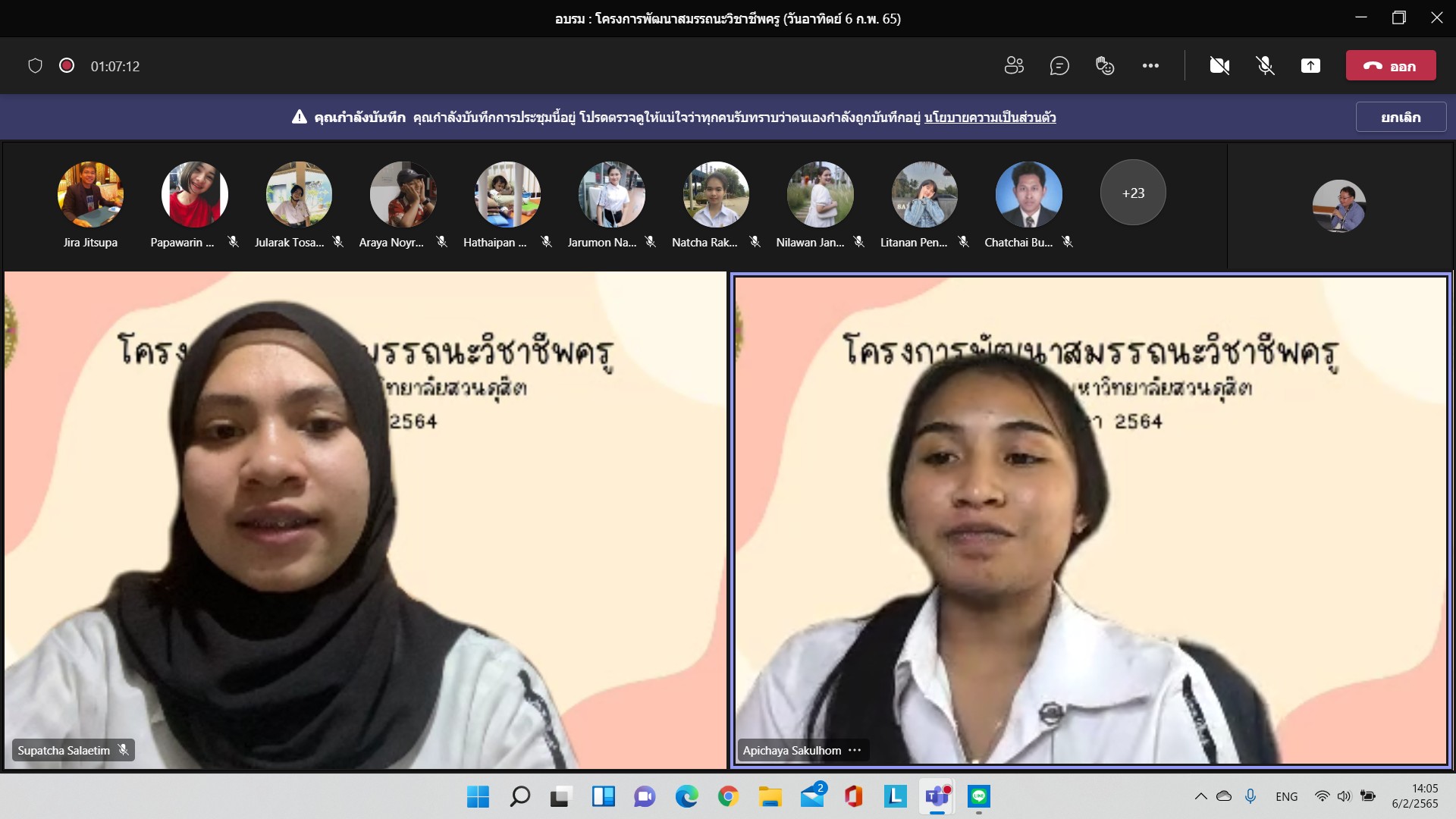The height and width of the screenshot is (819, 1456).
Task: Open options ellipsis for Apichaya Sakulhom
Action: point(855,750)
